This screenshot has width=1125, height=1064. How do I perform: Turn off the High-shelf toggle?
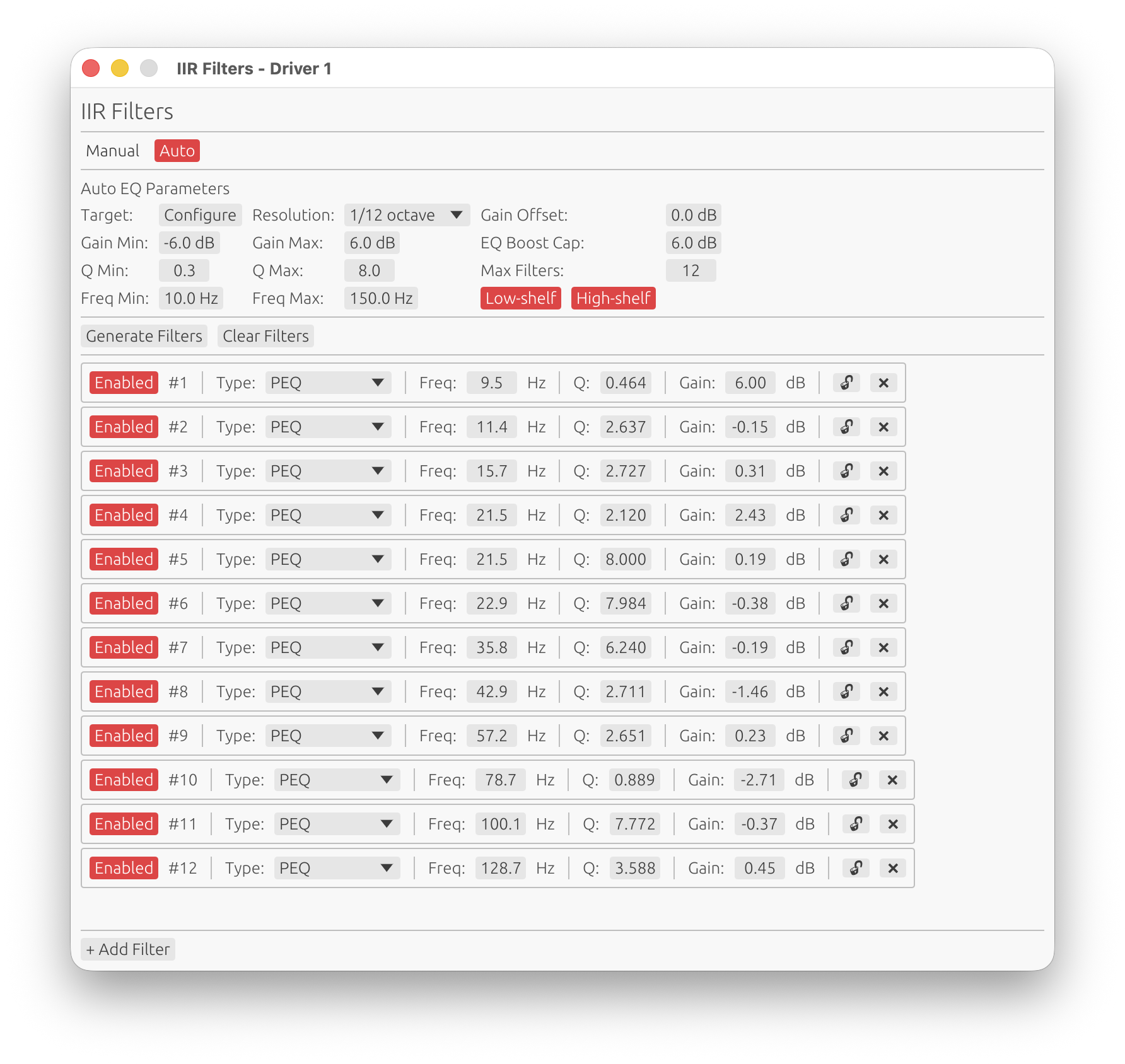614,298
